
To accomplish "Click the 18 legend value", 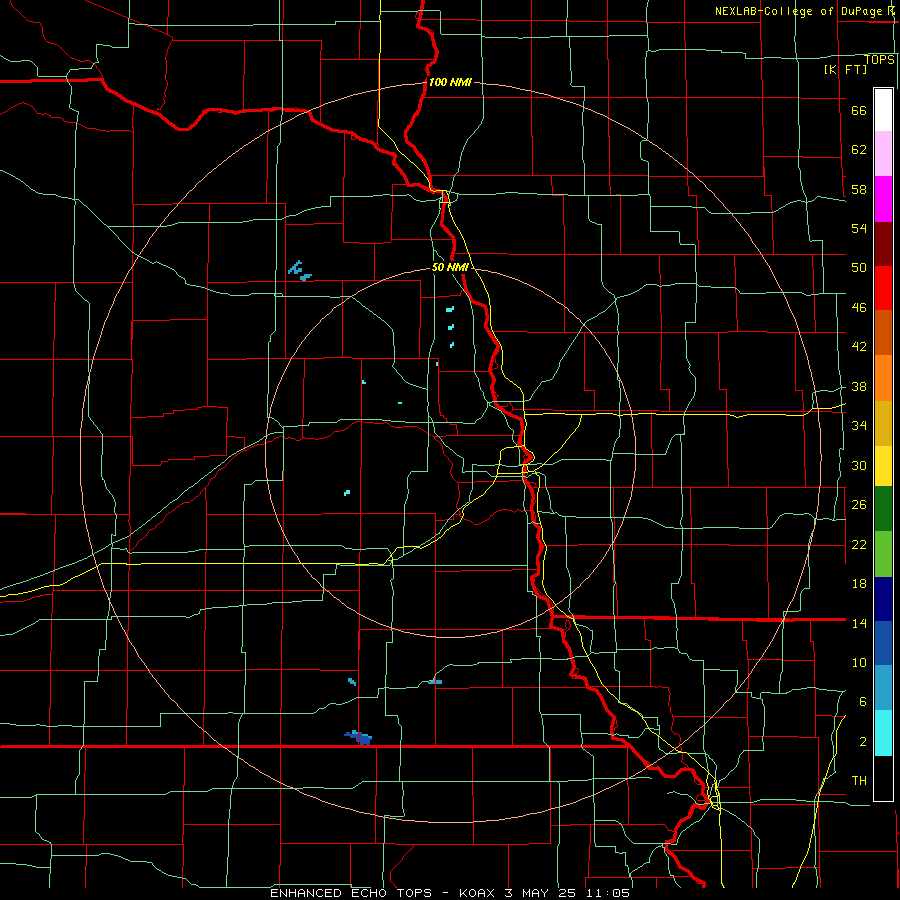I will (859, 584).
